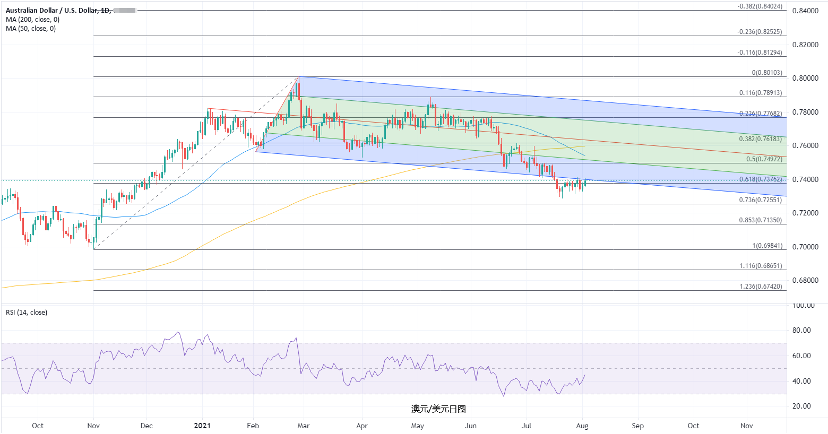
Task: Click 0.72000 on the price axis
Action: tap(805, 213)
